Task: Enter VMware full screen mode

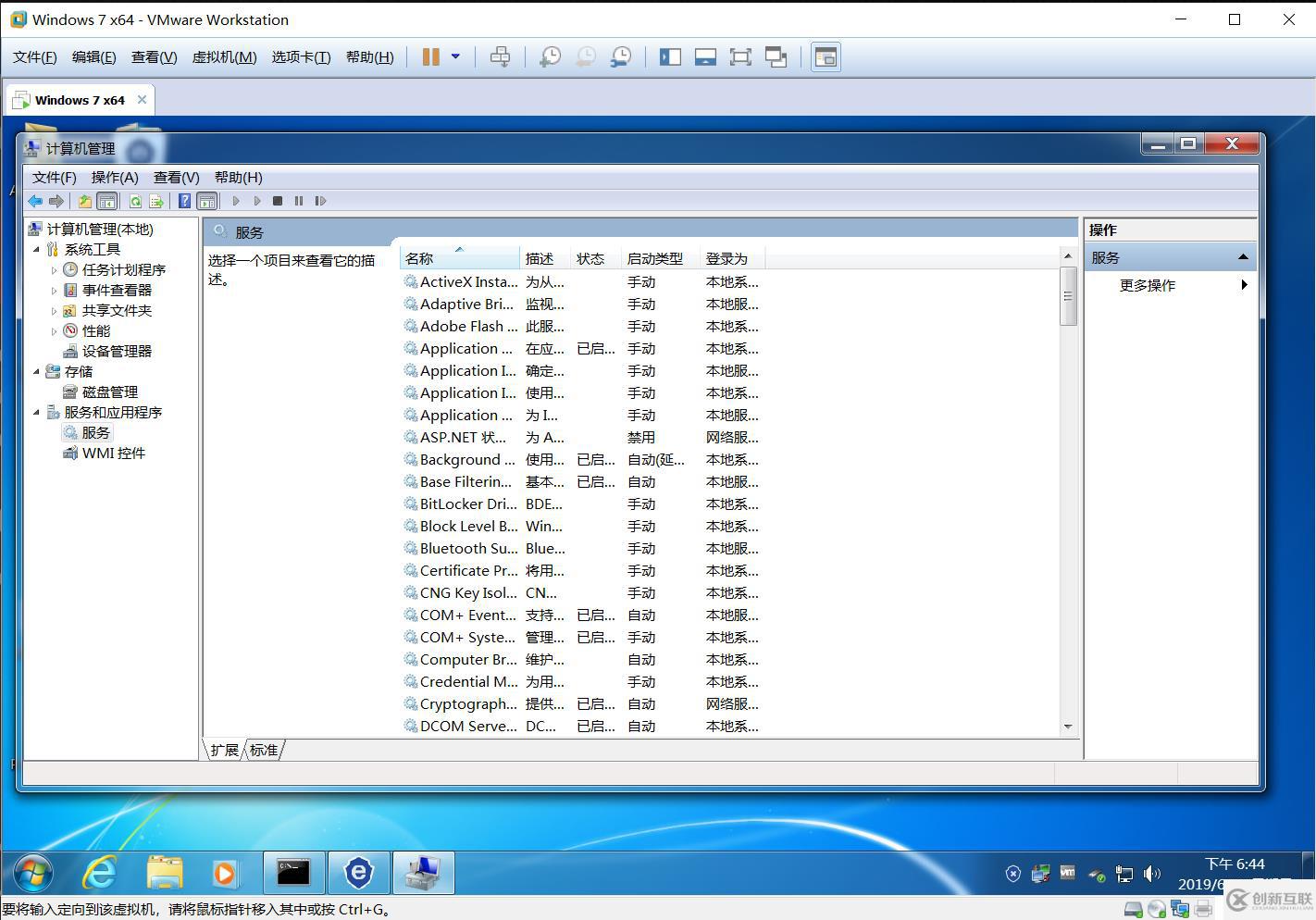Action: point(740,57)
